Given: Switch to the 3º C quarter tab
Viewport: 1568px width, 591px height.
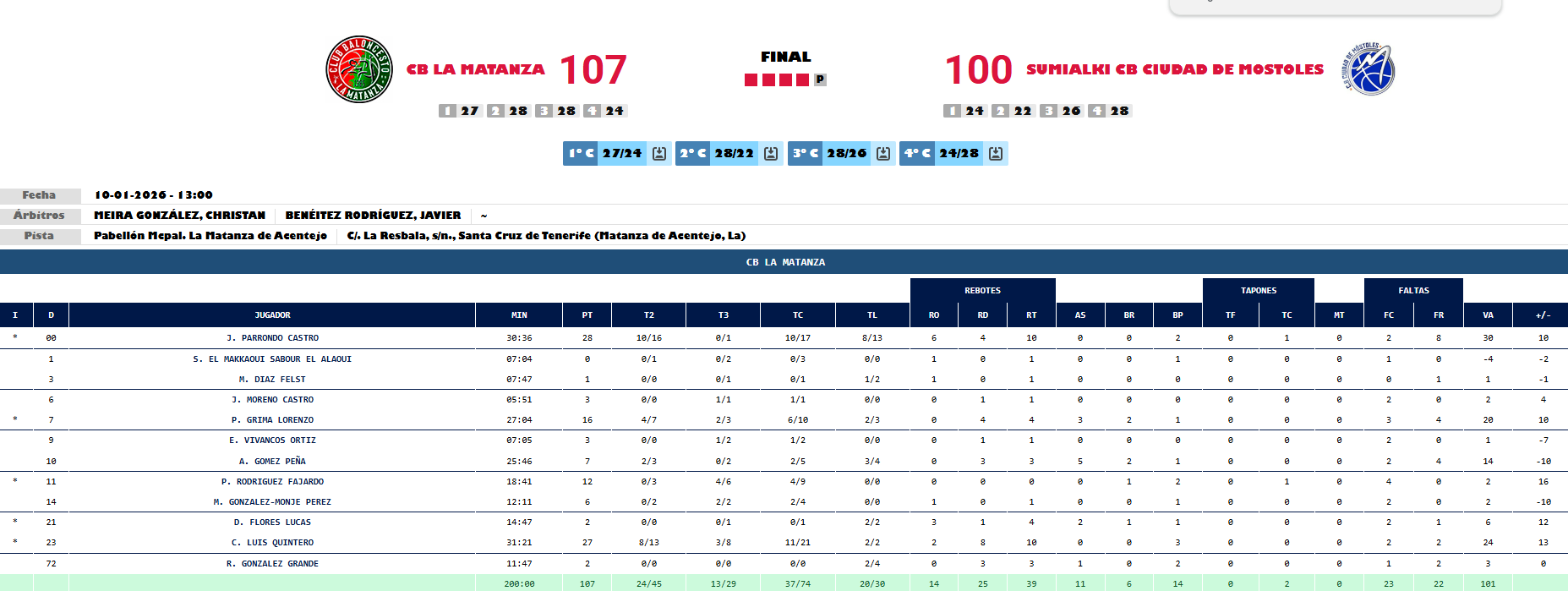Looking at the screenshot, I should pos(806,153).
